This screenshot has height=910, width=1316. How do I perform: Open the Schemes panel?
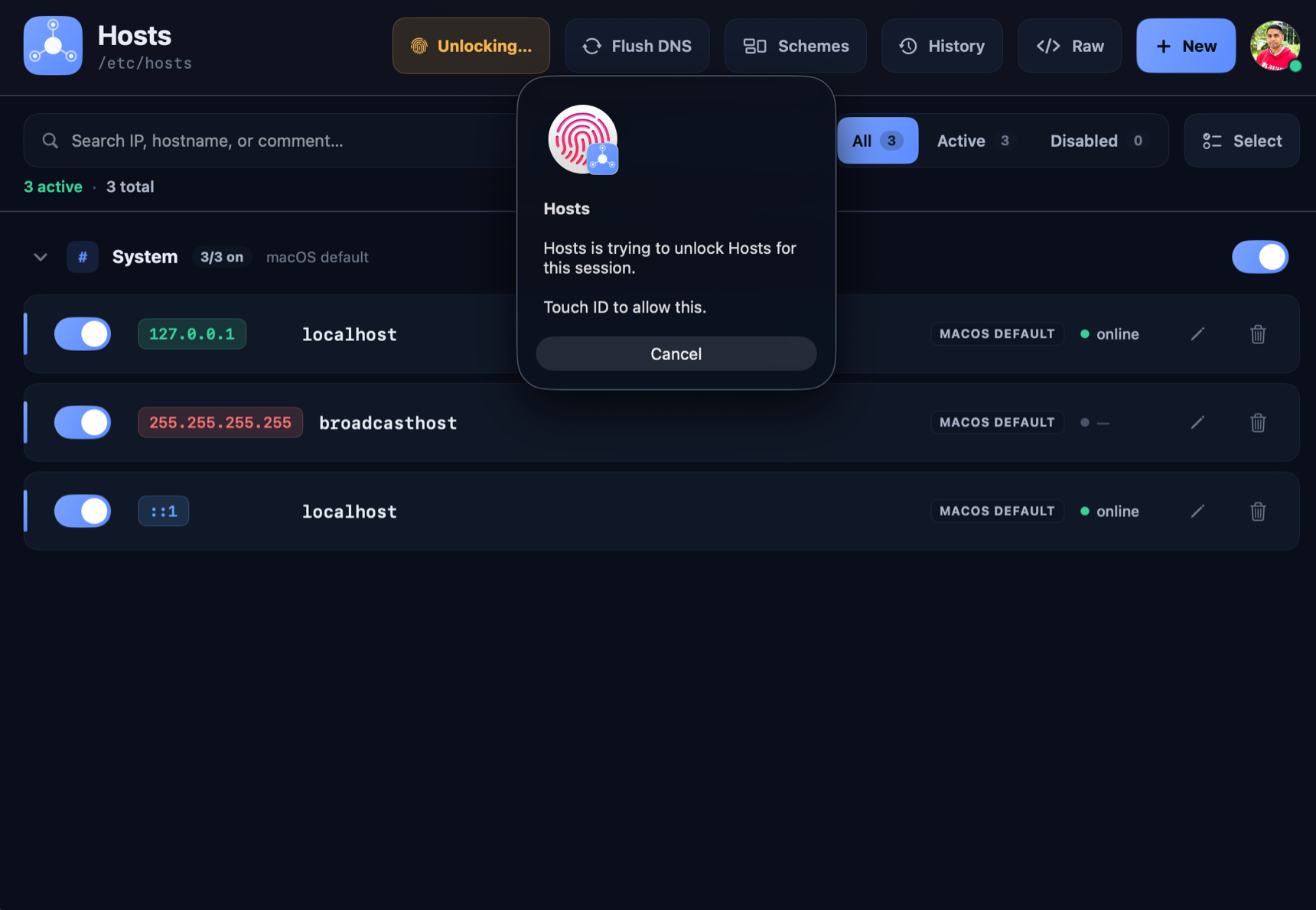(796, 46)
